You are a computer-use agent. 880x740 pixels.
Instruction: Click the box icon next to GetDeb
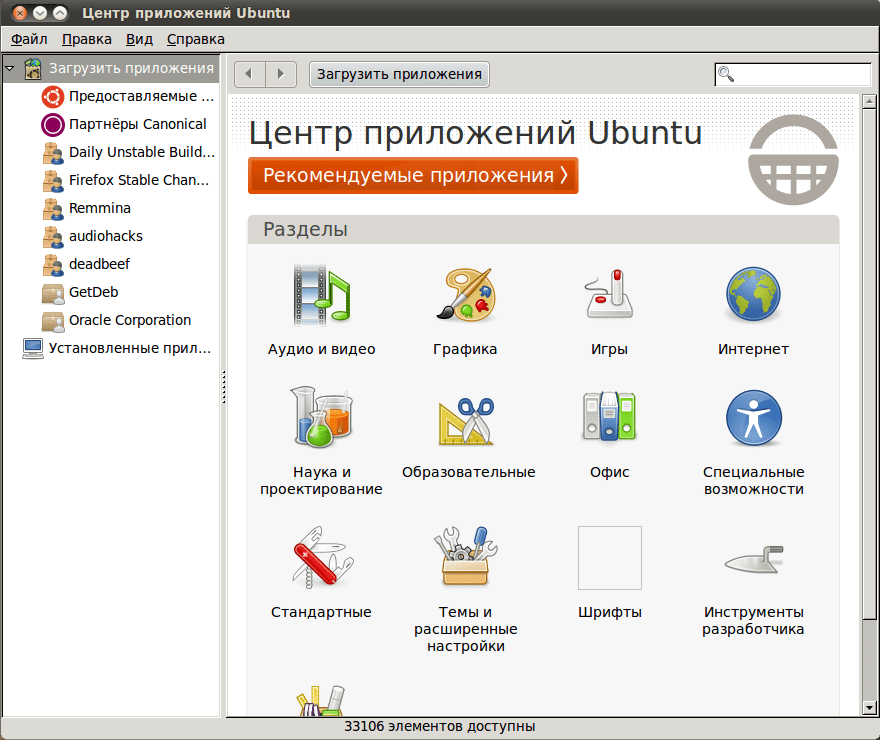53,293
